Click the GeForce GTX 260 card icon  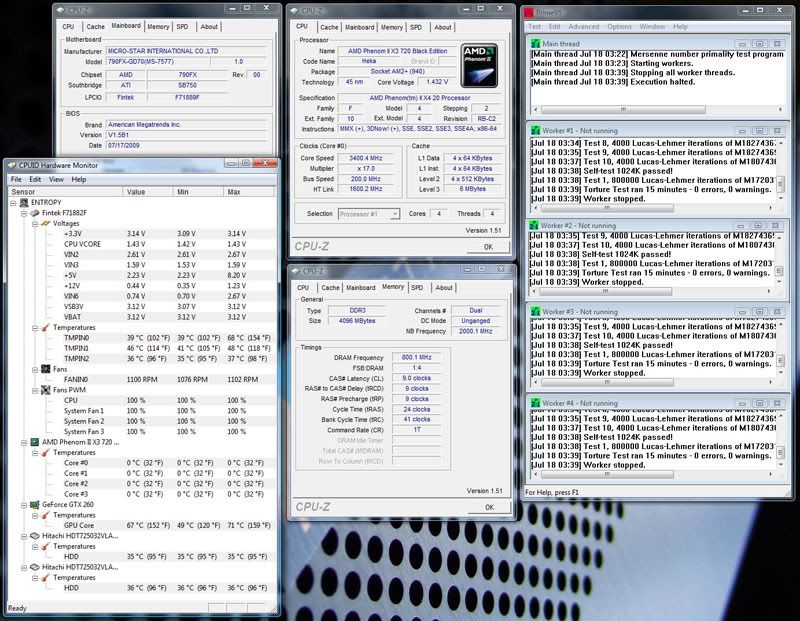tap(35, 505)
